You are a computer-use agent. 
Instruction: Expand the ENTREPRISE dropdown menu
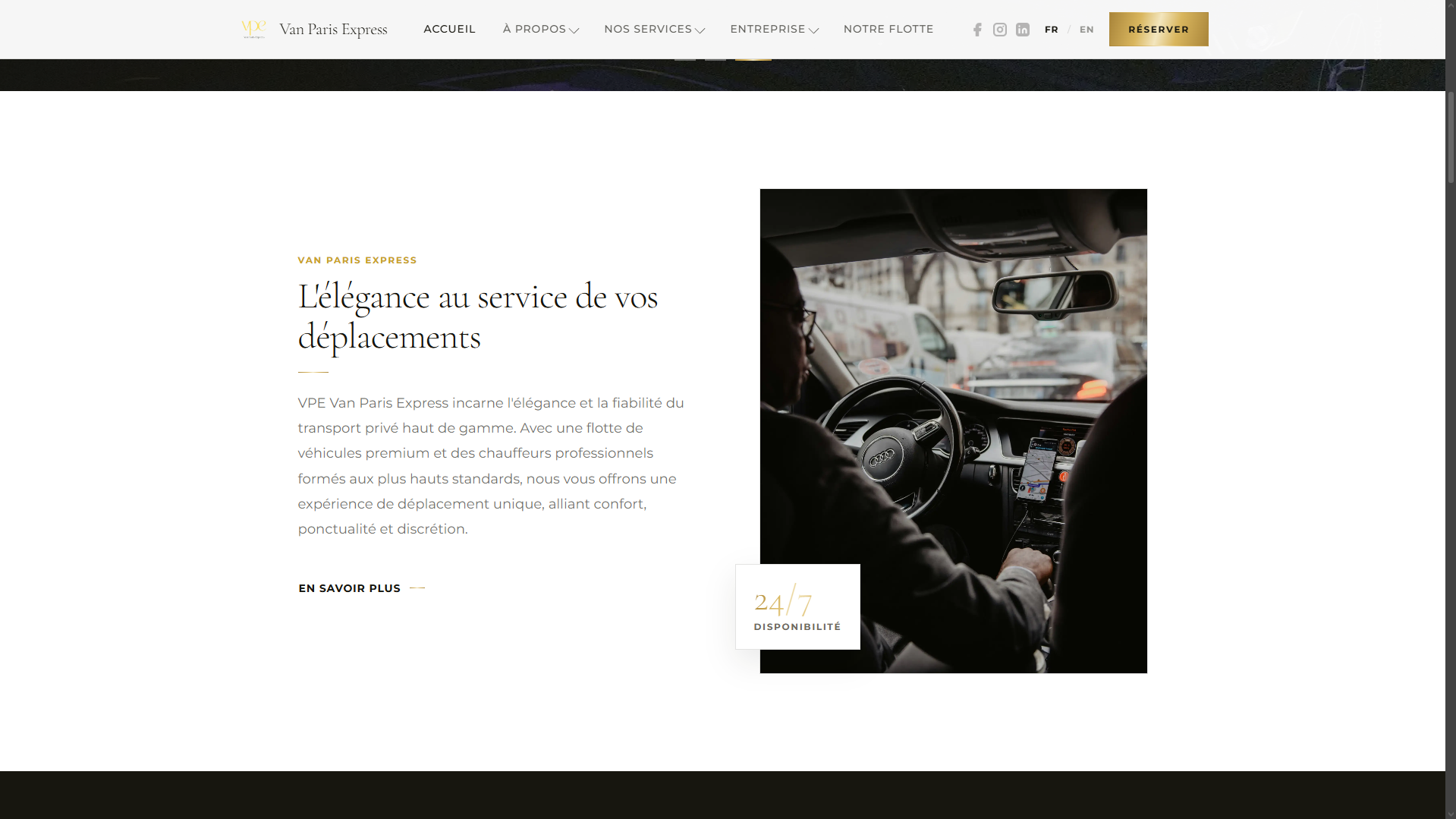(774, 29)
